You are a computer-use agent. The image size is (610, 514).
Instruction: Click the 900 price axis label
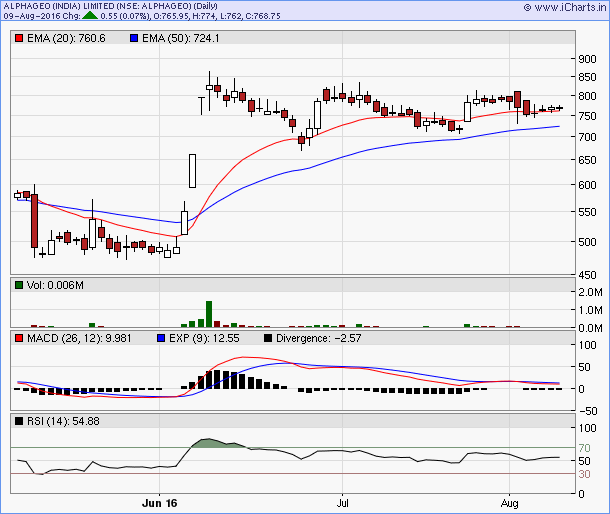[x=587, y=59]
